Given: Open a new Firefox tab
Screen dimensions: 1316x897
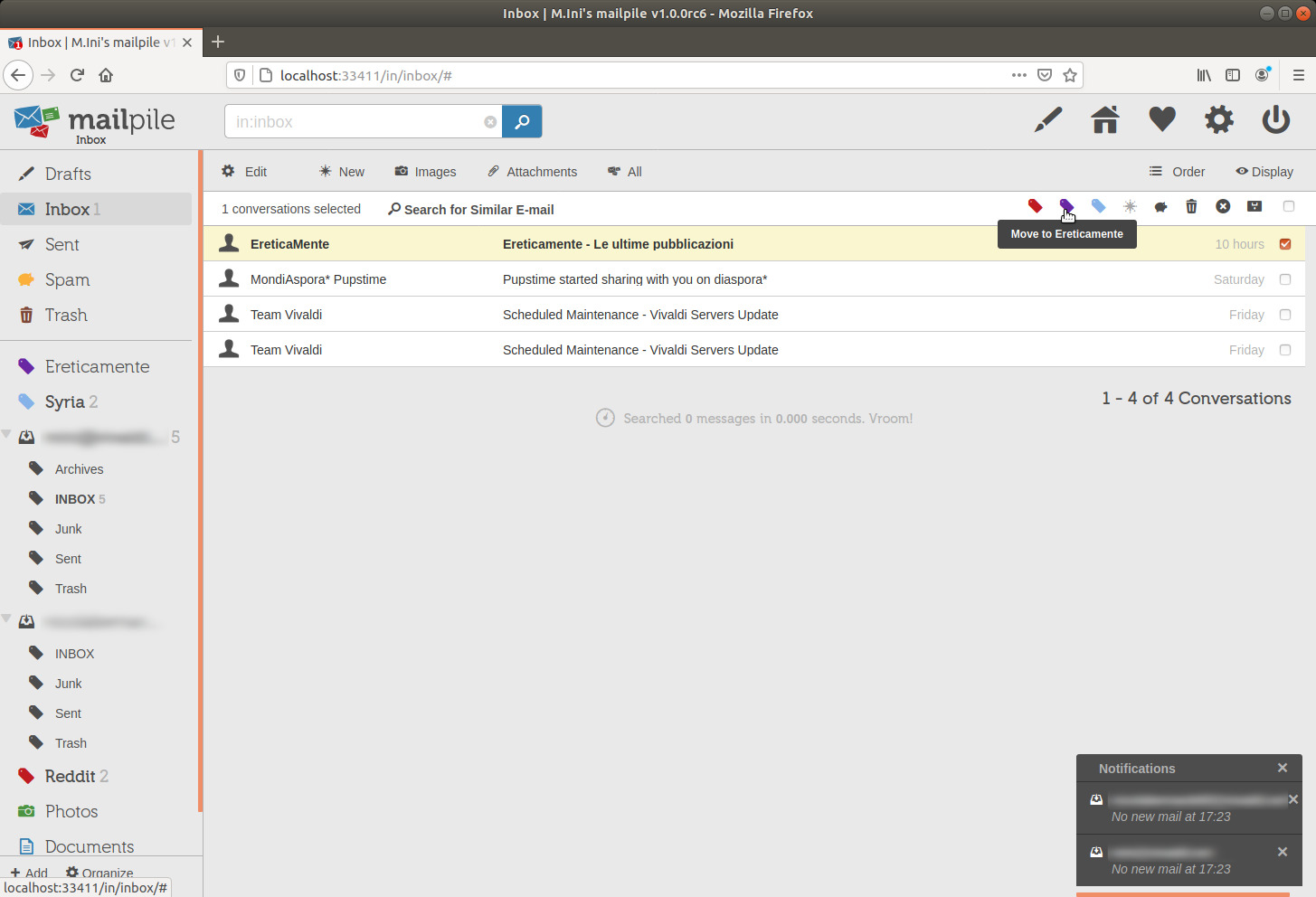Looking at the screenshot, I should [x=218, y=42].
